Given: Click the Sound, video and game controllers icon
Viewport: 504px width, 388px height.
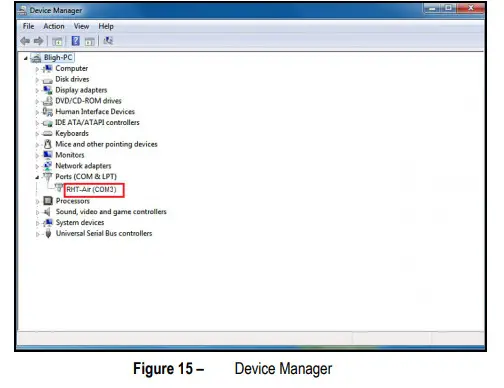Looking at the screenshot, I should pos(48,212).
